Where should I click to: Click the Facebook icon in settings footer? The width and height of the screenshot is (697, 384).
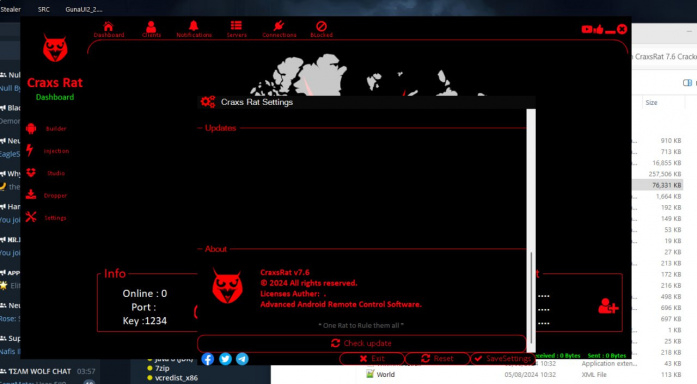coord(208,359)
